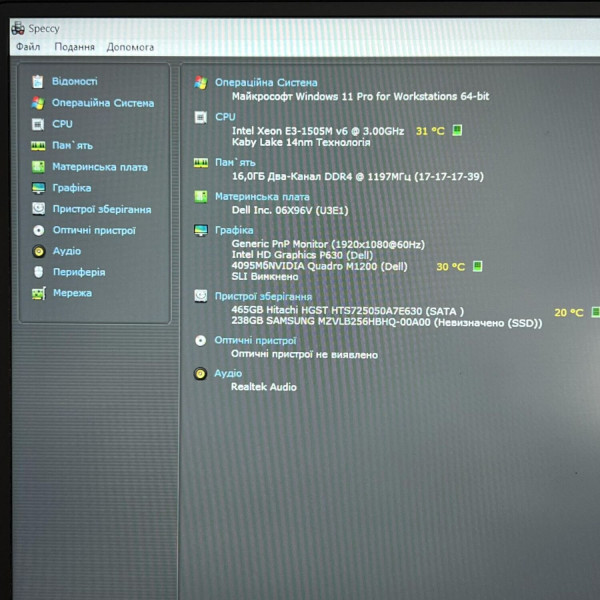Select Мережа in the sidebar
600x600 pixels.
72,293
